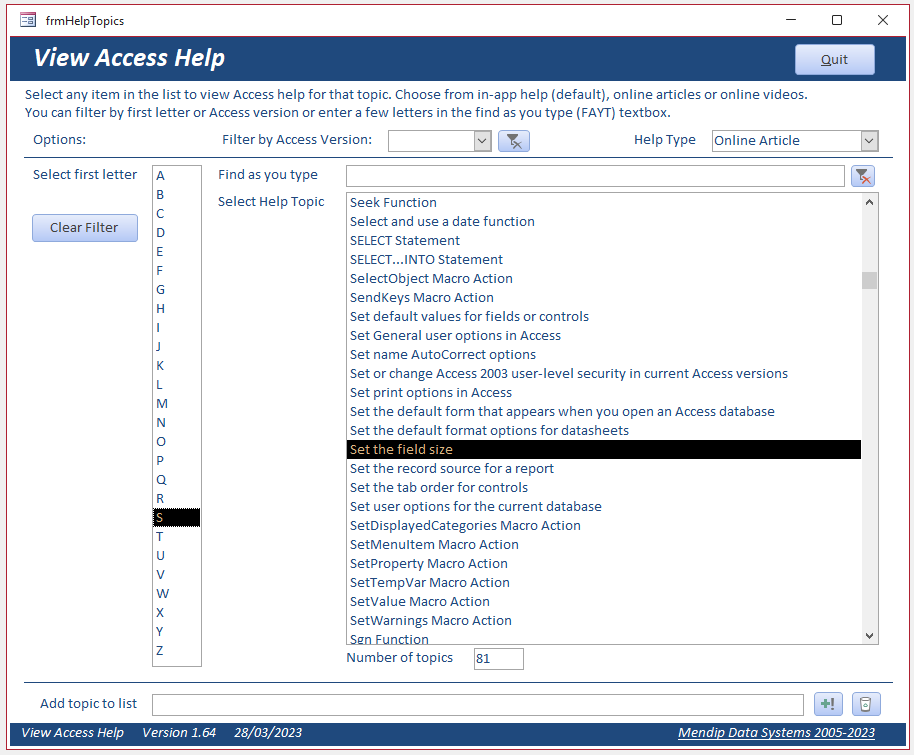Select 'SelectObject Macro Action' topic
914x755 pixels.
604,279
